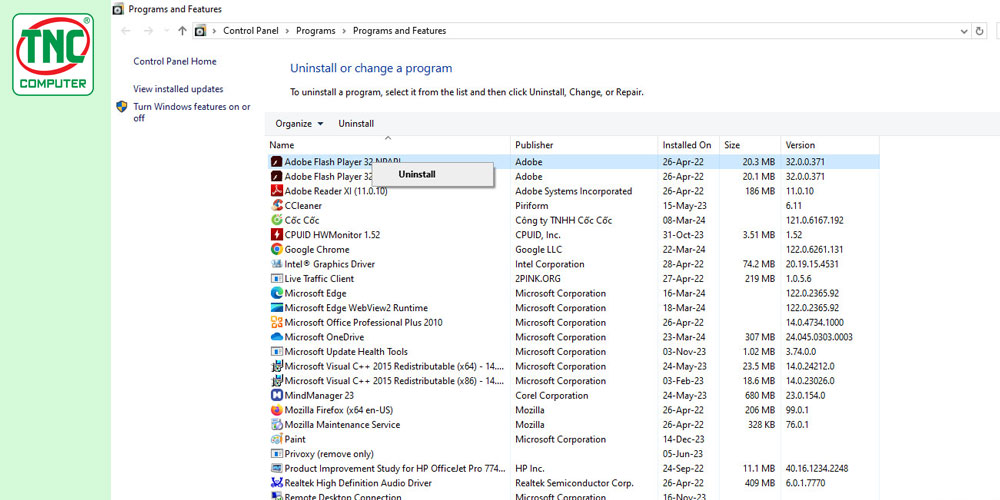This screenshot has height=500, width=1000.
Task: Expand the chevron after Programs breadcrumb
Action: [x=344, y=31]
